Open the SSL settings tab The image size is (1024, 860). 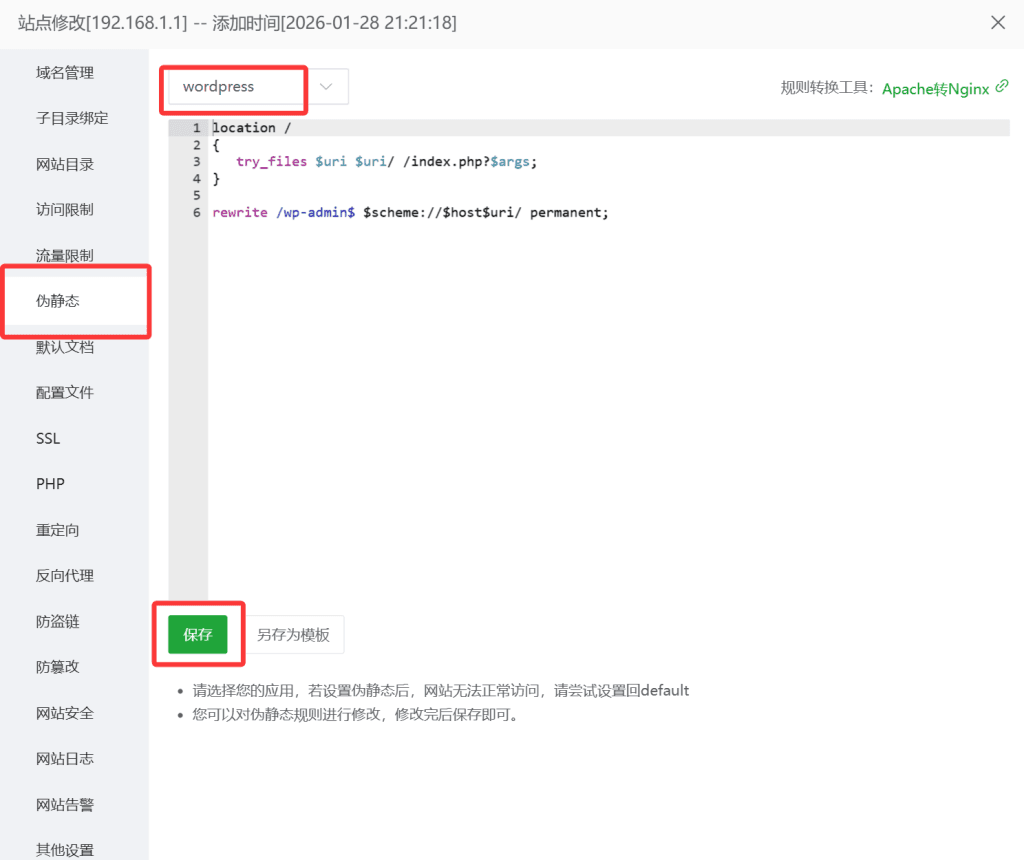48,439
